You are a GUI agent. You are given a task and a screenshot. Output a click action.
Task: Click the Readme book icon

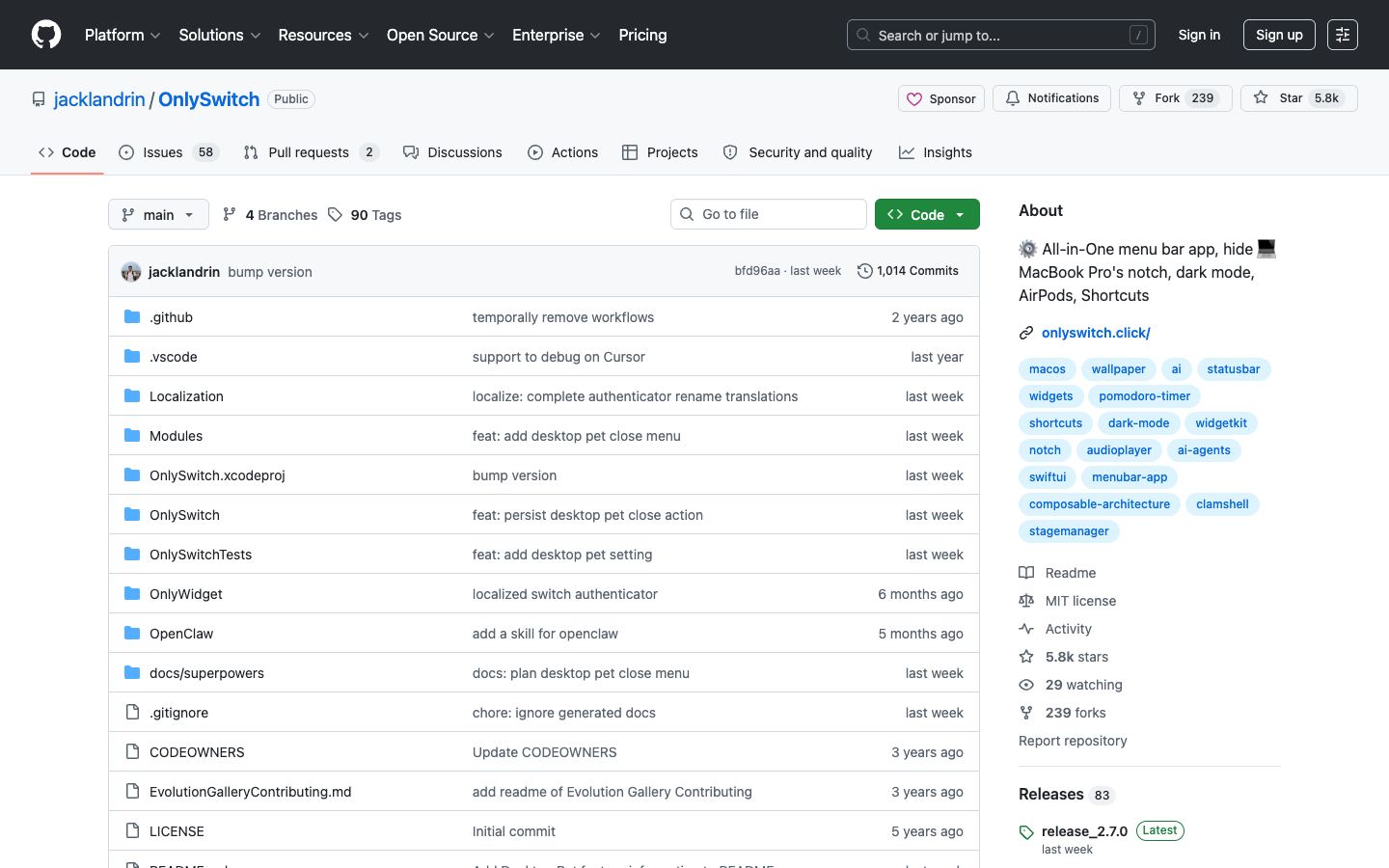coord(1026,573)
